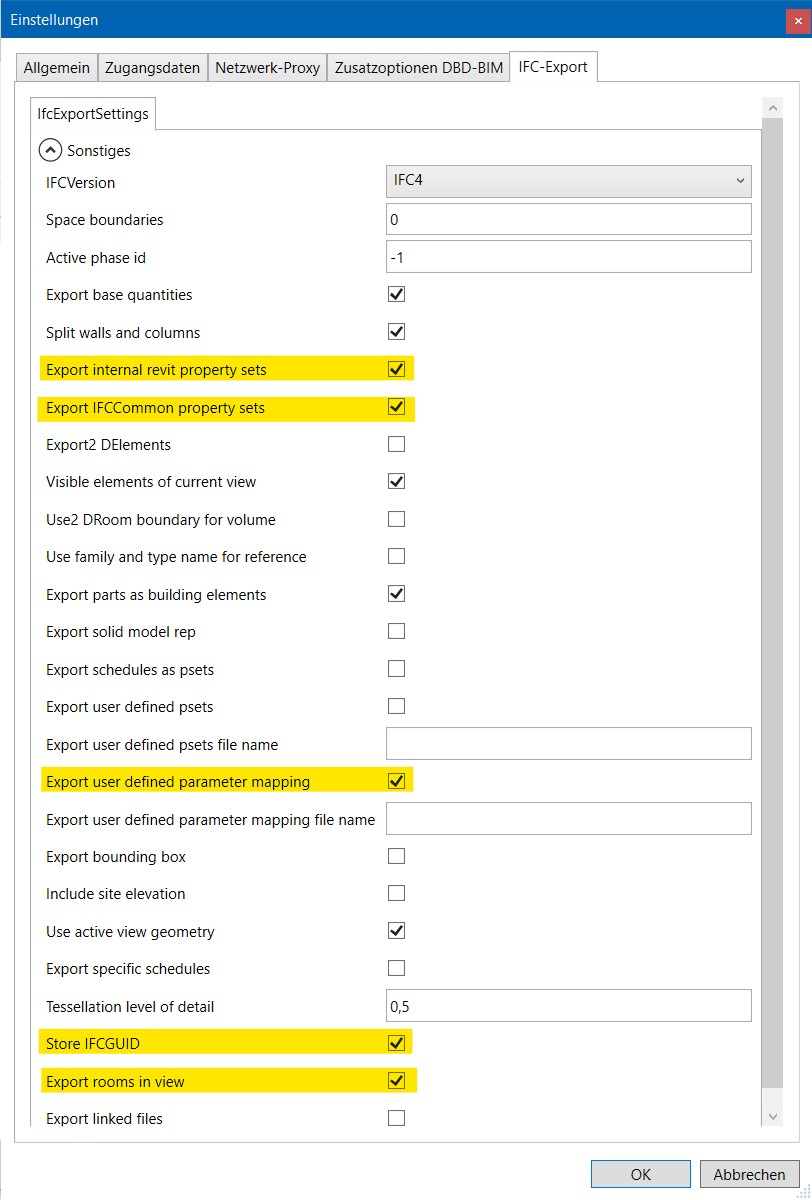Screen dimensions: 812x1200
Task: Toggle Split walls and columns checkbox
Action: 396,332
